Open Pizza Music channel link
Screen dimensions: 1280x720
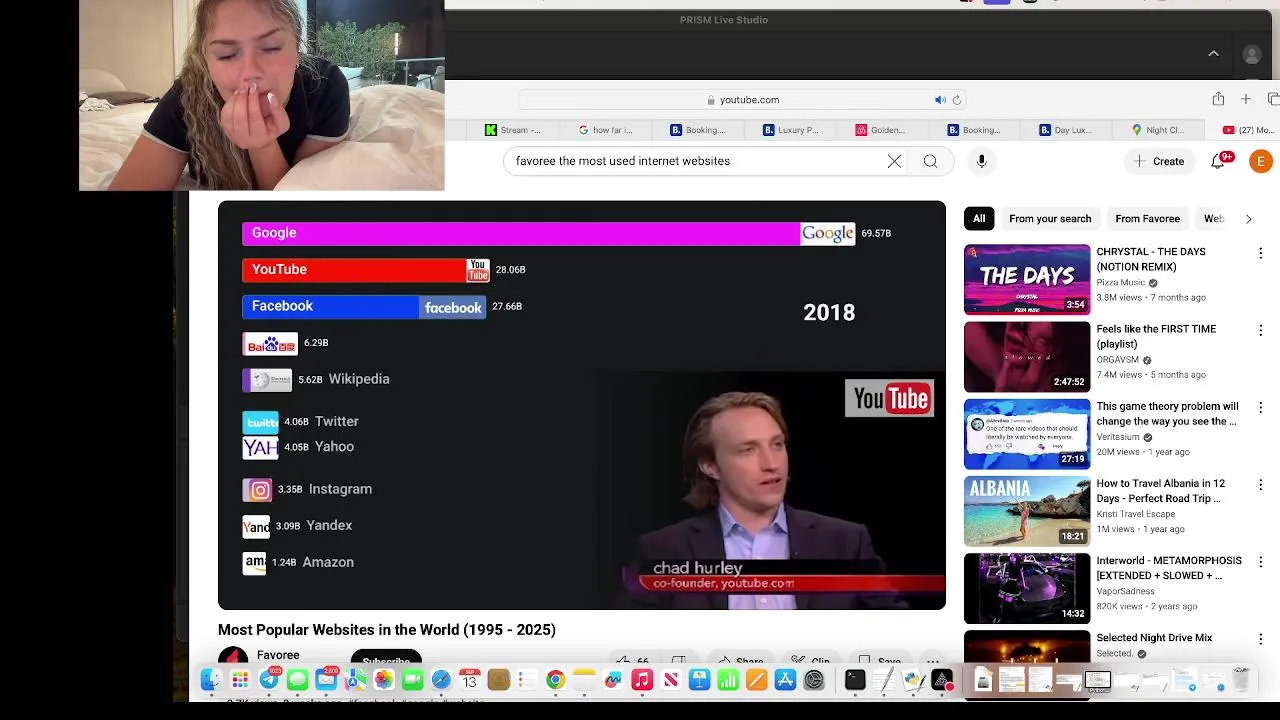1120,283
